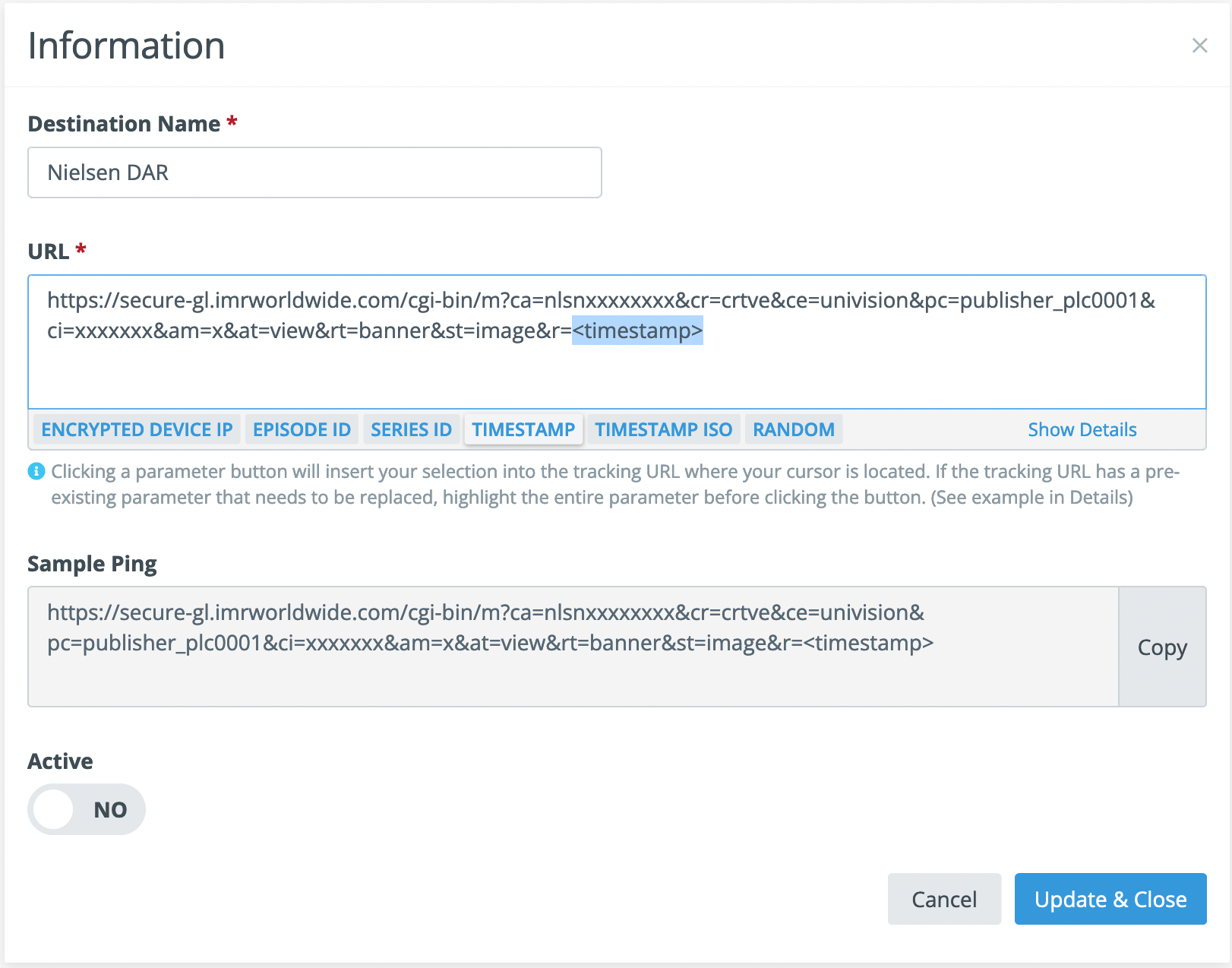Screen dimensions: 1232x968
Task: Expand Show Details link
Action: point(1082,429)
